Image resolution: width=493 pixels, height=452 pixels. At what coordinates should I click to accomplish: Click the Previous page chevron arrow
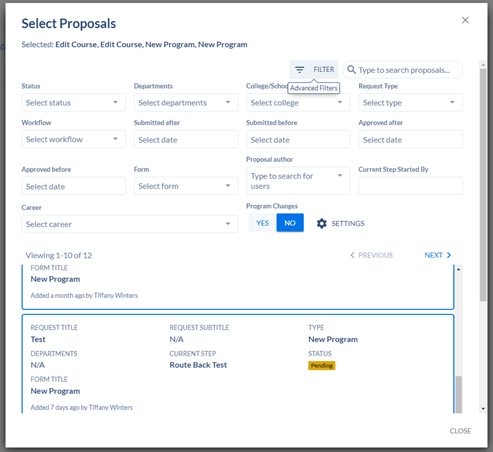pyautogui.click(x=352, y=255)
